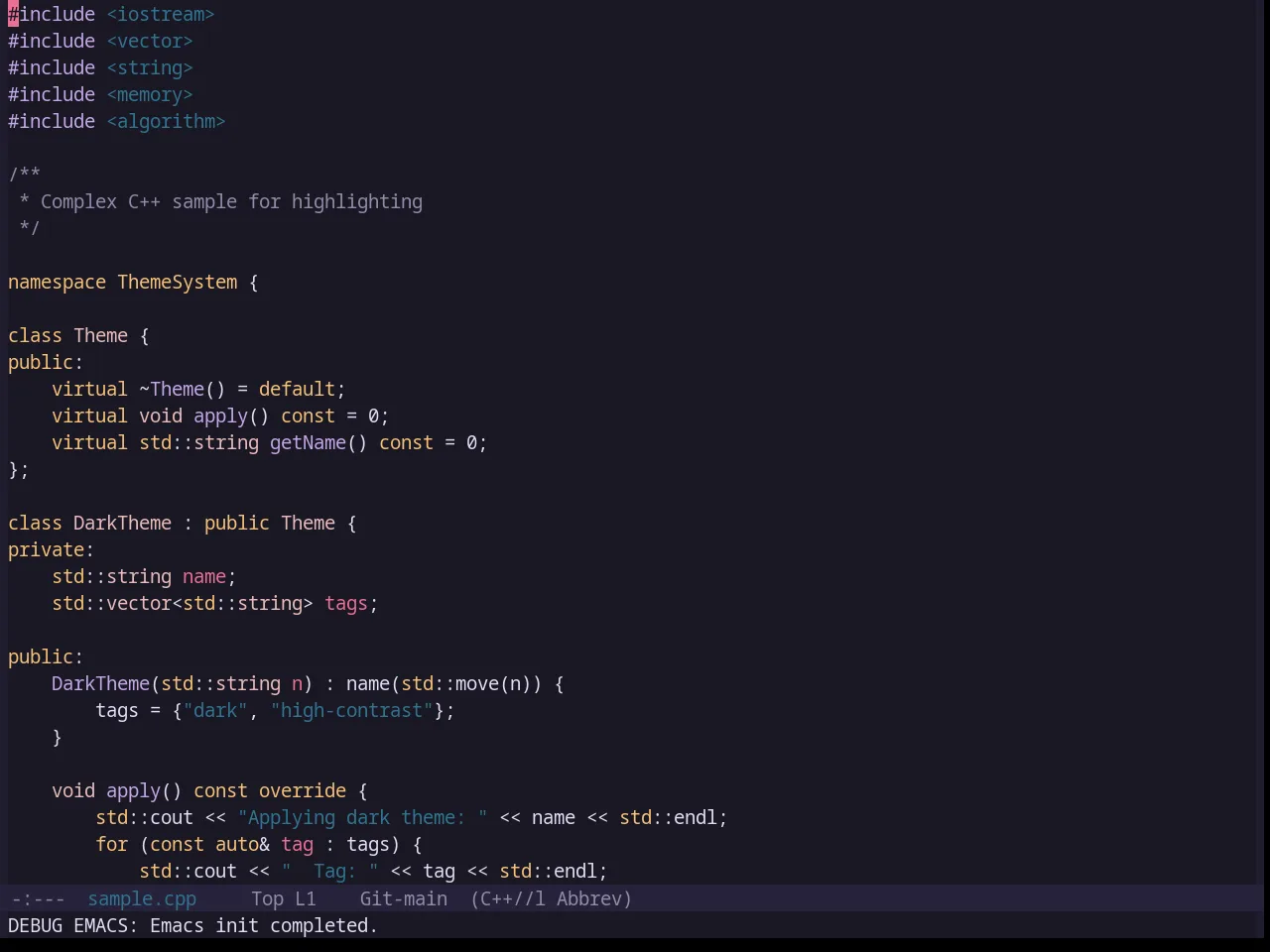Click the string literal "high-contrast"
Screen dimensions: 1270x952
[351, 710]
